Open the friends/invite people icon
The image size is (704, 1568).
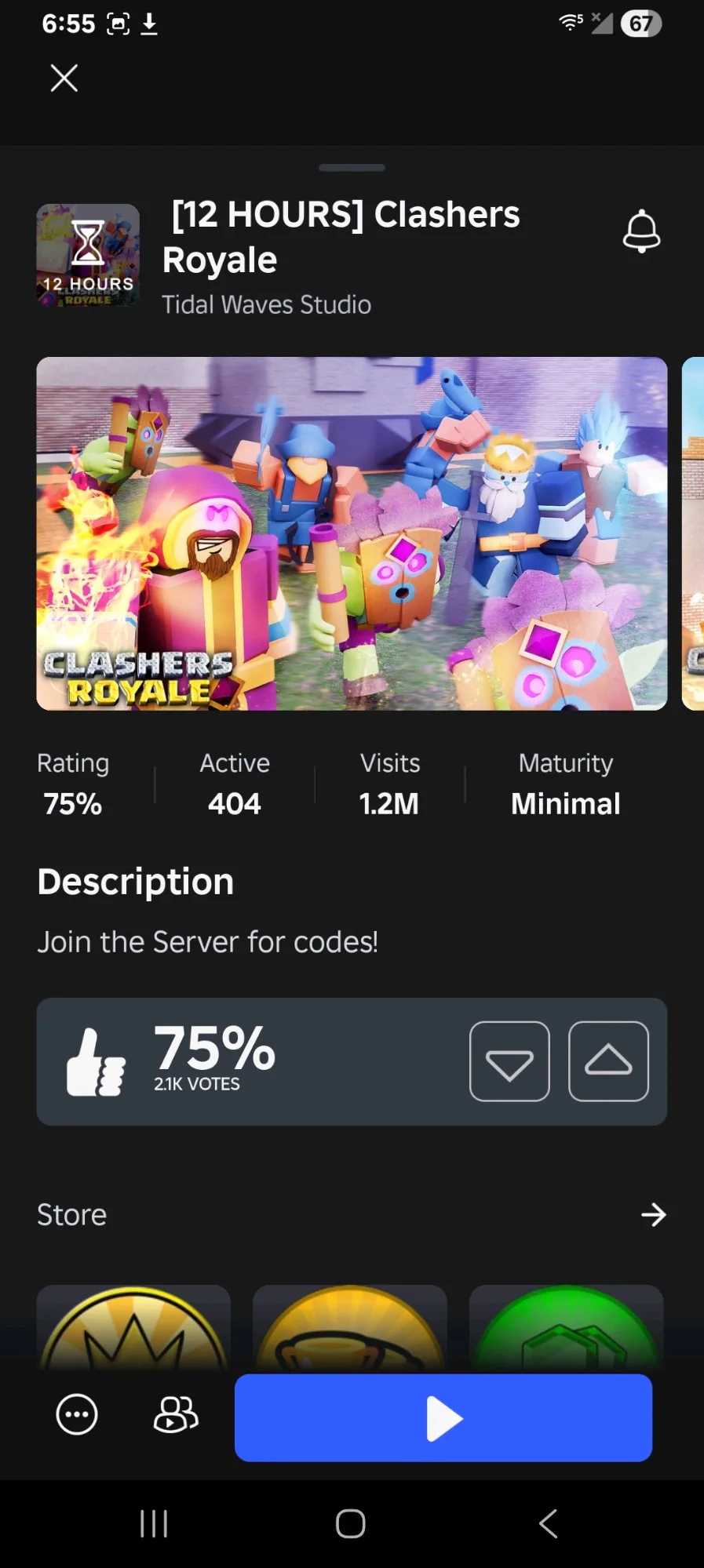click(x=176, y=1415)
